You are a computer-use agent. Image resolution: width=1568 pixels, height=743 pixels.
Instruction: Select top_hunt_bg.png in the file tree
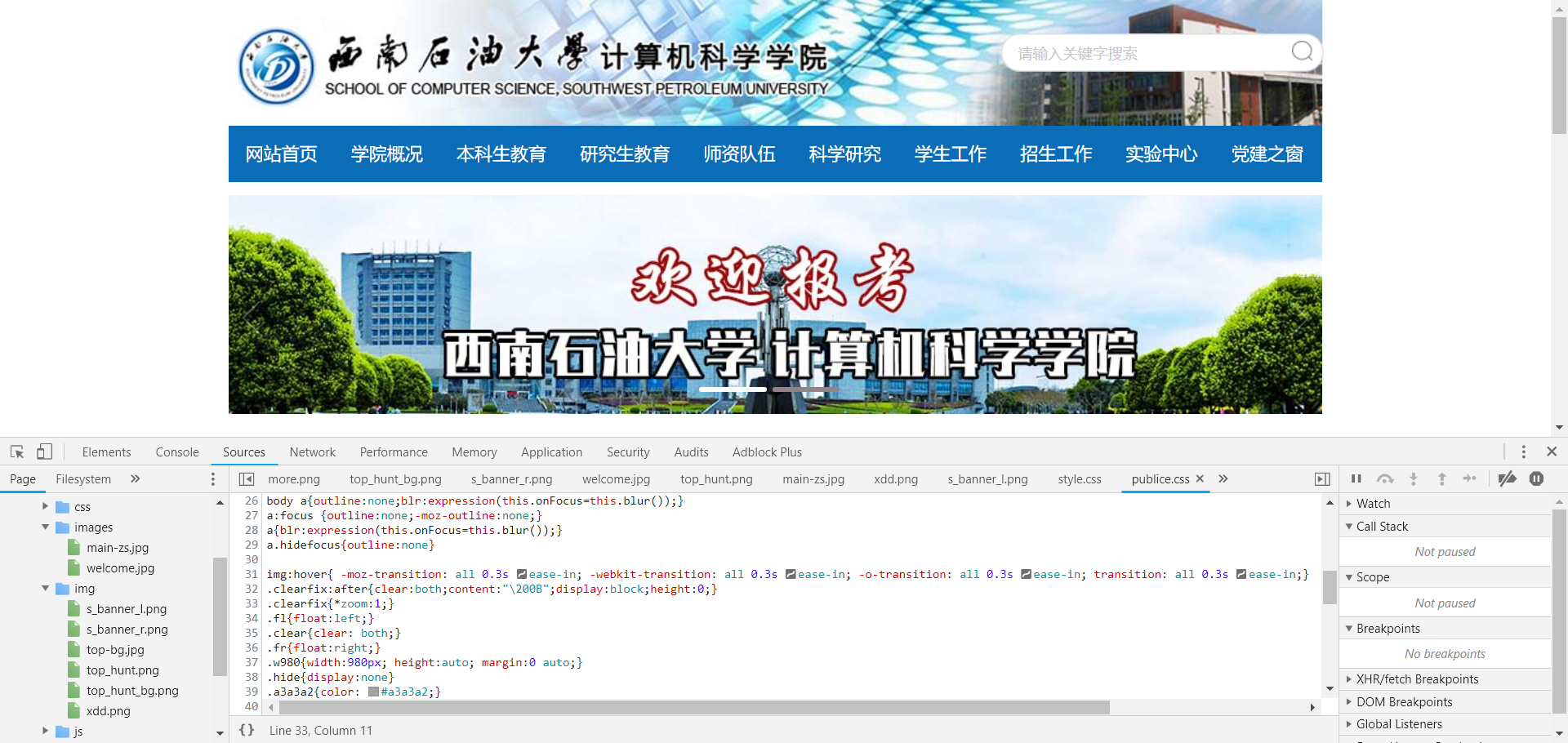pos(132,691)
